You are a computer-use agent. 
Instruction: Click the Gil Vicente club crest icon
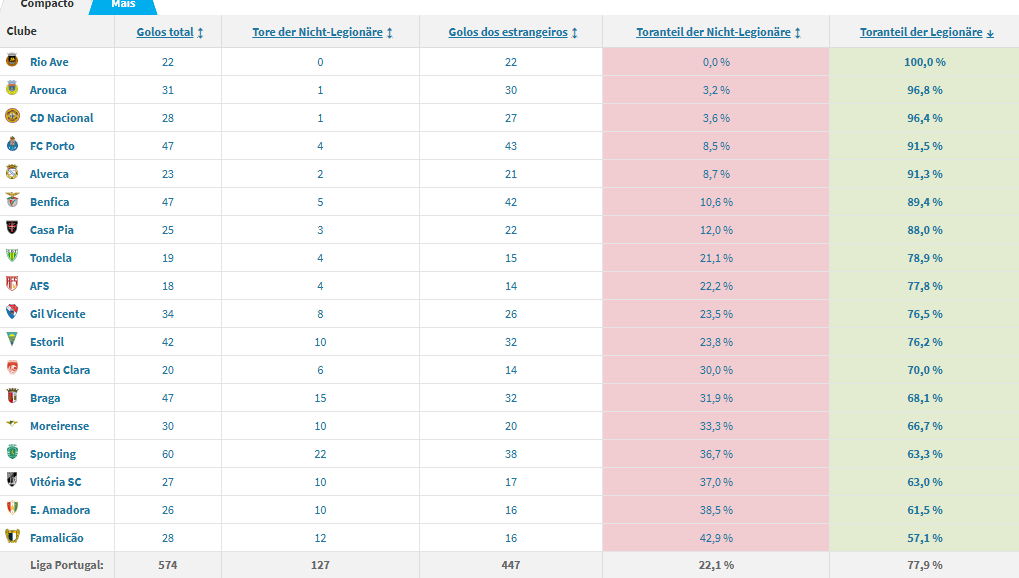[x=12, y=314]
